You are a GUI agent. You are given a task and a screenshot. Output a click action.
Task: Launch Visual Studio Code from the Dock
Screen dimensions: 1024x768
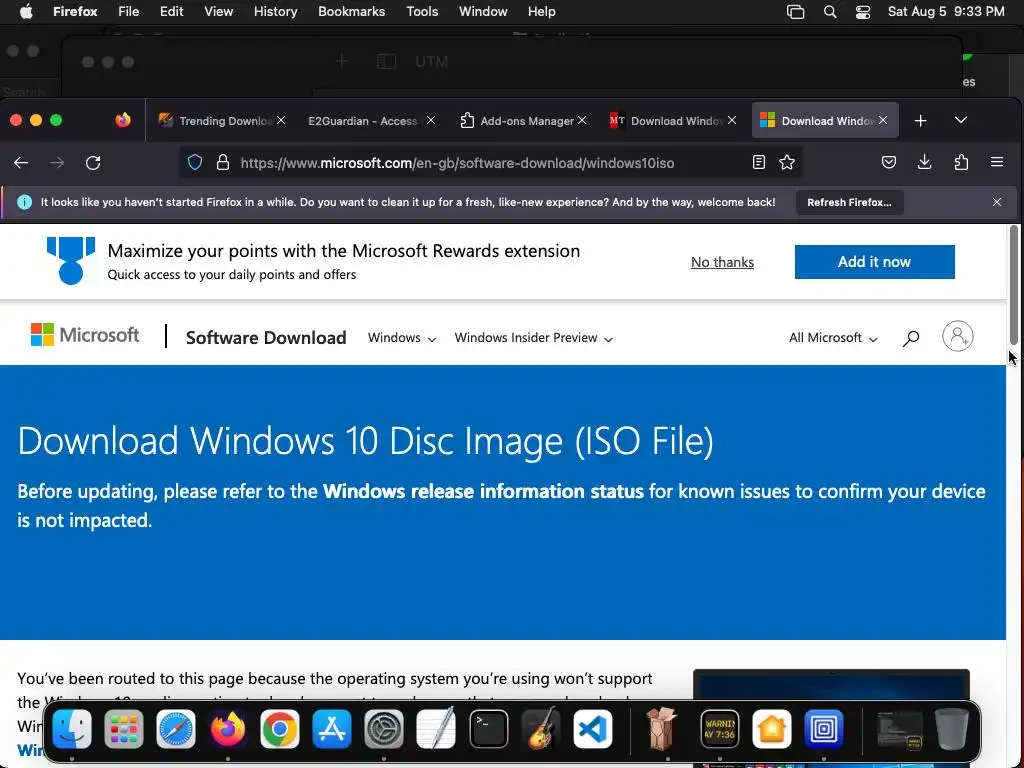592,729
